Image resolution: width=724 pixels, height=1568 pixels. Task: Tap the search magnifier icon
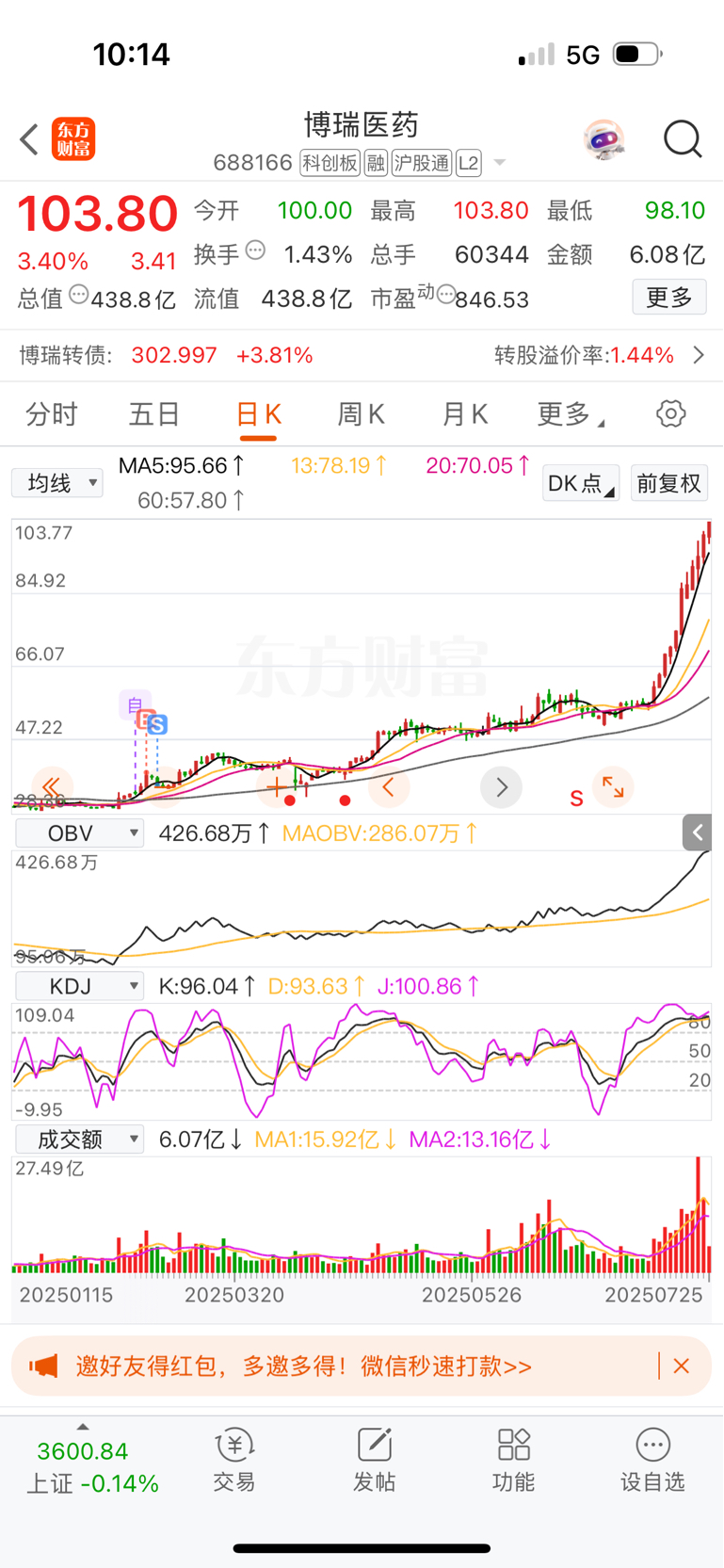[x=683, y=139]
